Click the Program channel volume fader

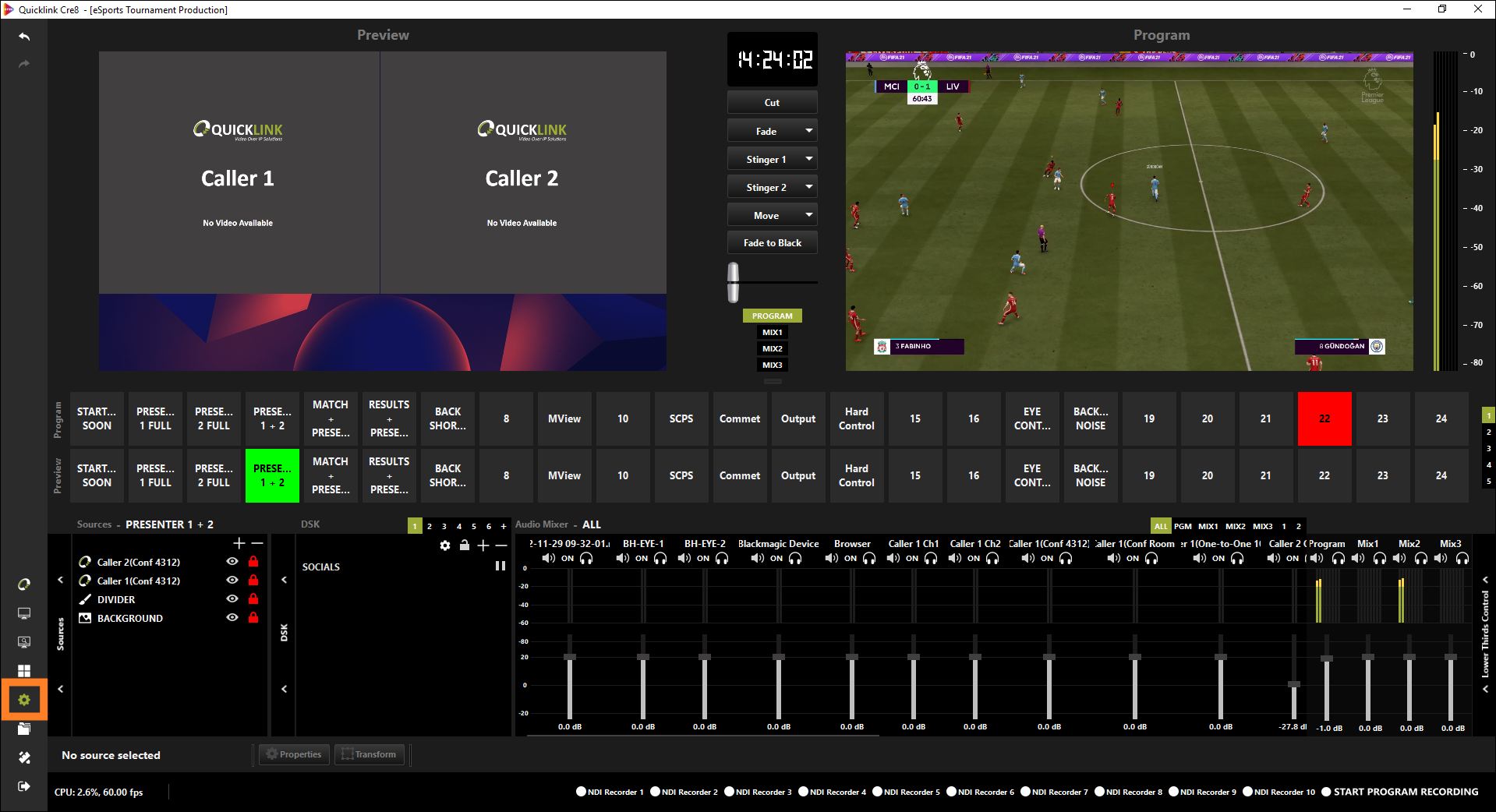1327,658
